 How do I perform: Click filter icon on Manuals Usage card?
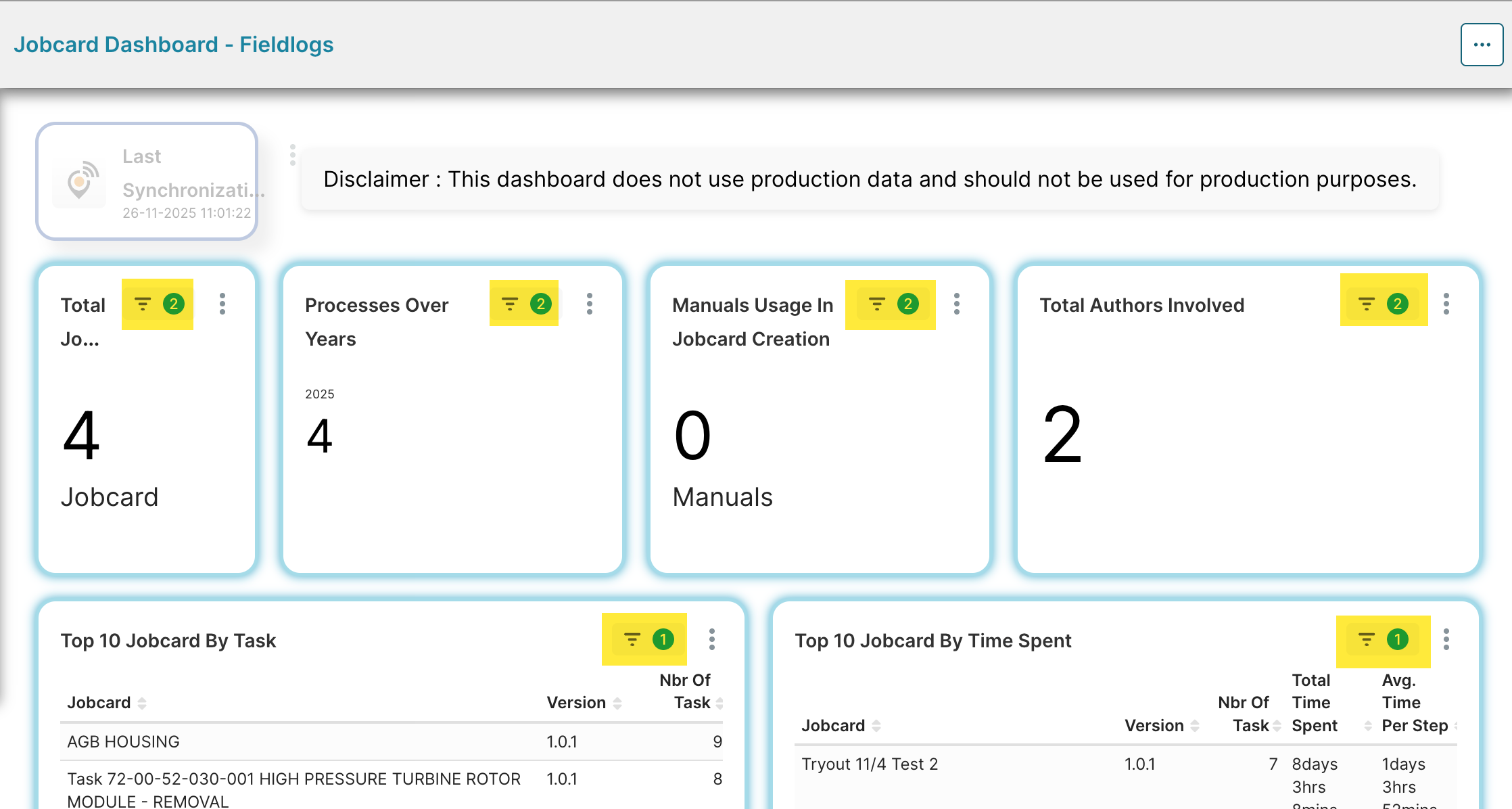coord(877,304)
